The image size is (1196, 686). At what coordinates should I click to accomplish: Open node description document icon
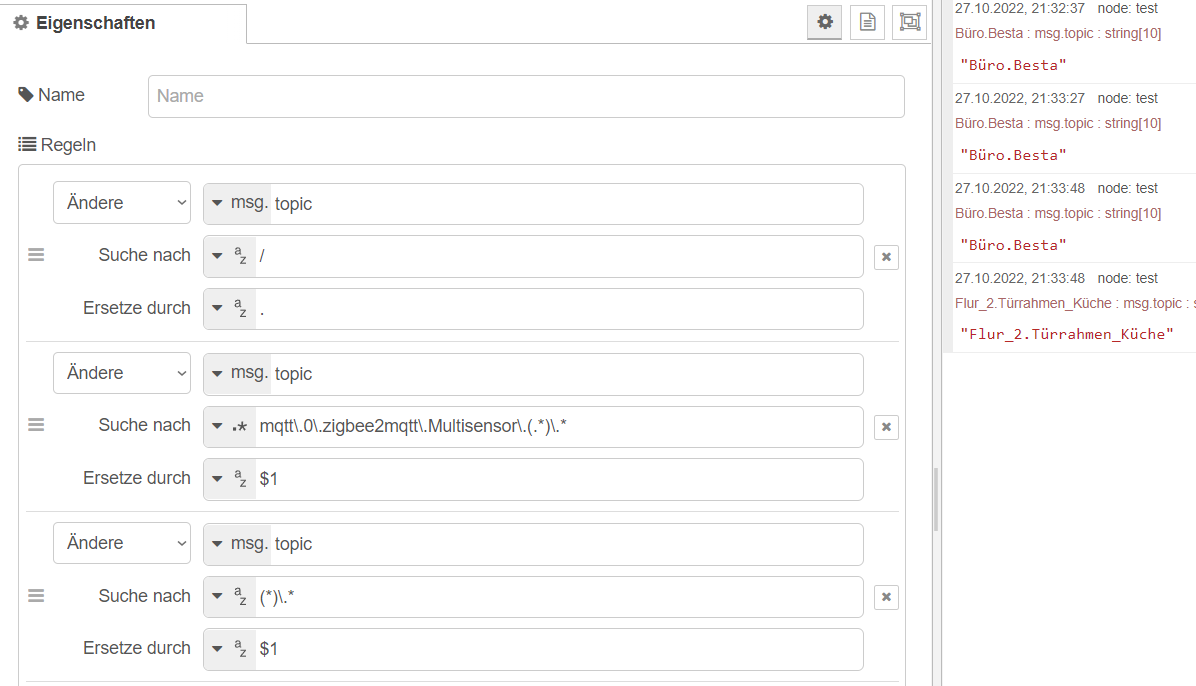[867, 22]
